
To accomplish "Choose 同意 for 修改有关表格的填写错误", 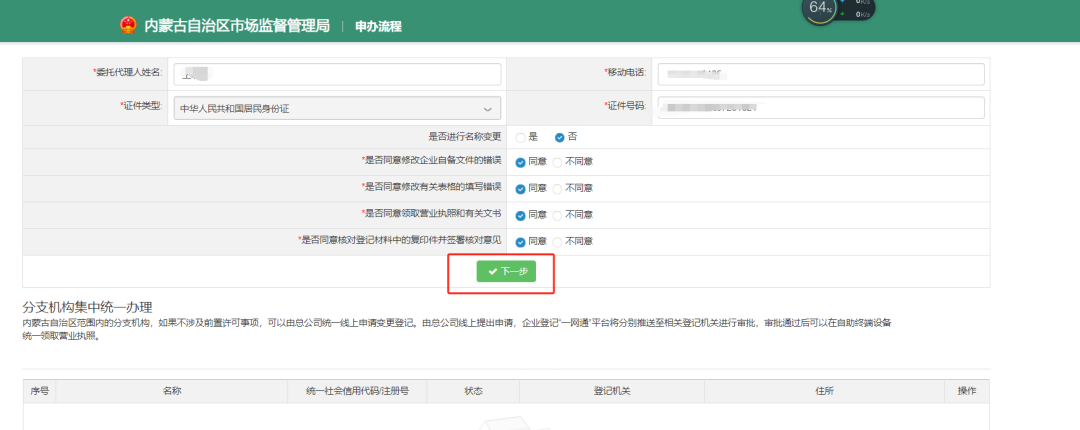I will pyautogui.click(x=520, y=189).
